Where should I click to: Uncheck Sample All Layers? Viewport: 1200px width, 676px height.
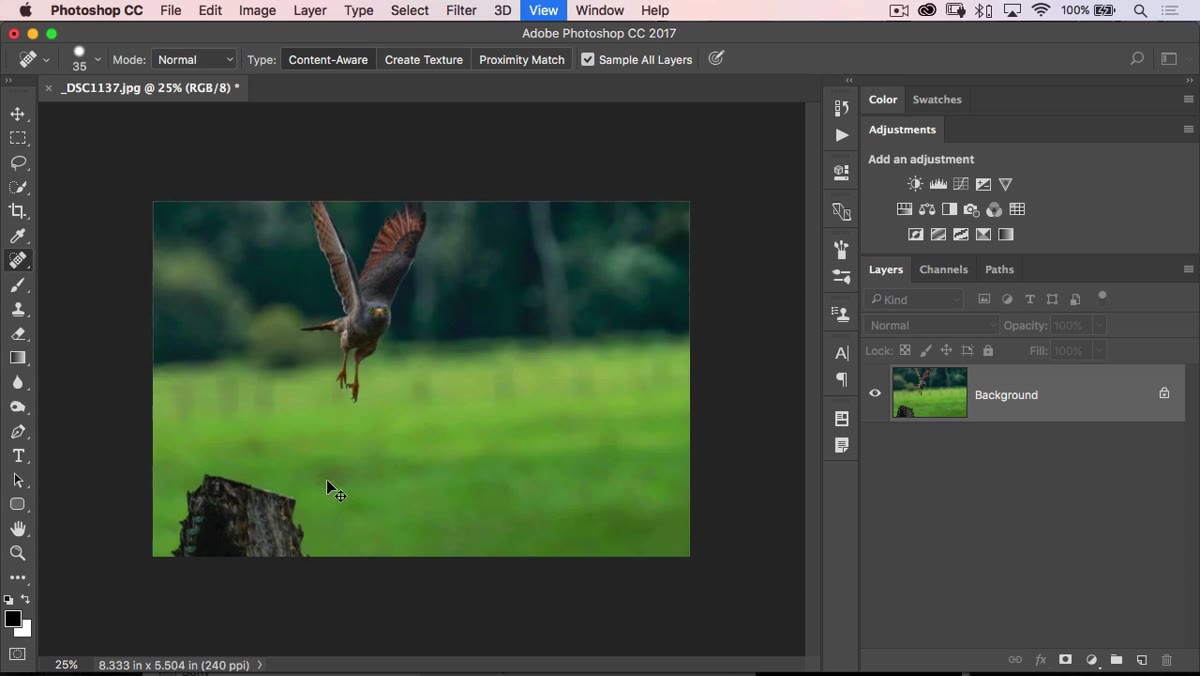tap(588, 60)
